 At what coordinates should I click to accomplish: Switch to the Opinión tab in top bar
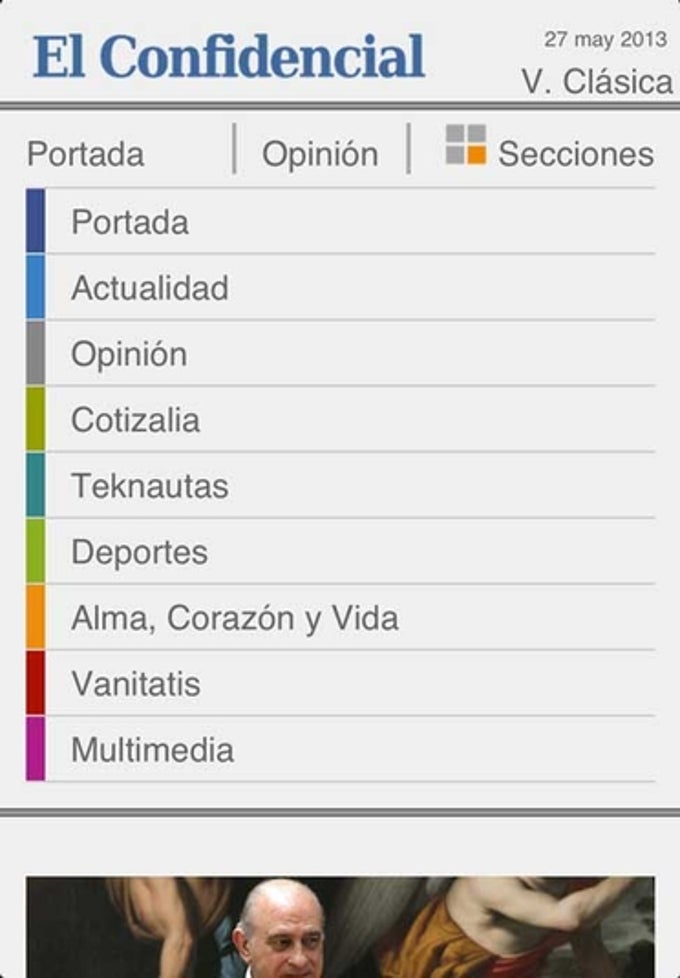[x=320, y=154]
